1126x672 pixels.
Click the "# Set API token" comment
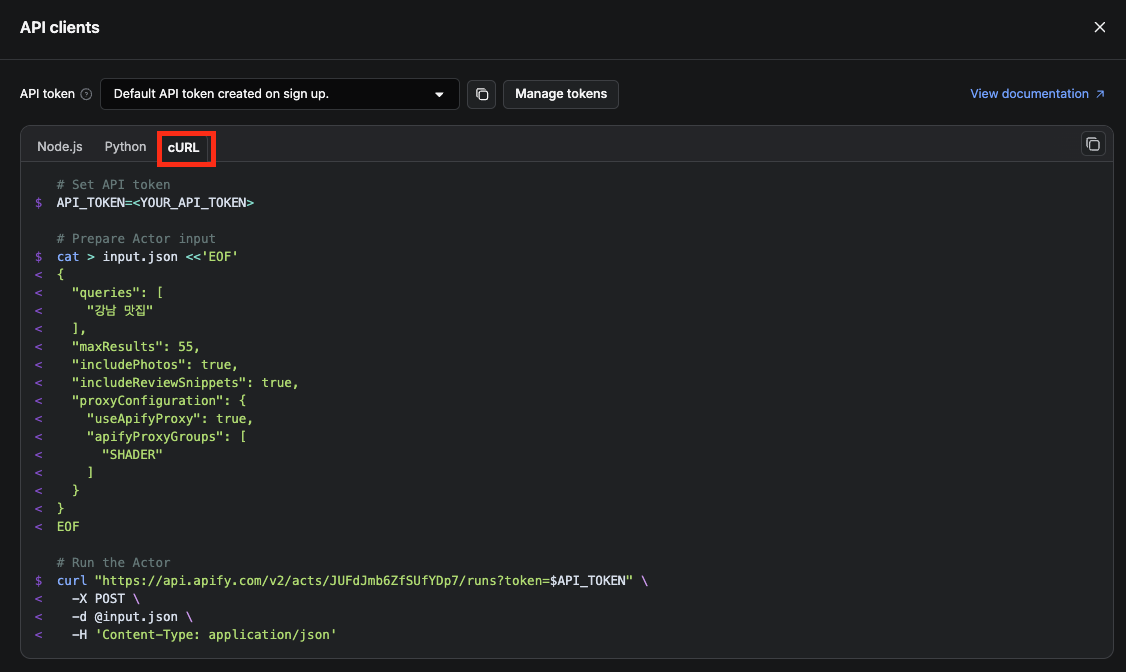(113, 185)
